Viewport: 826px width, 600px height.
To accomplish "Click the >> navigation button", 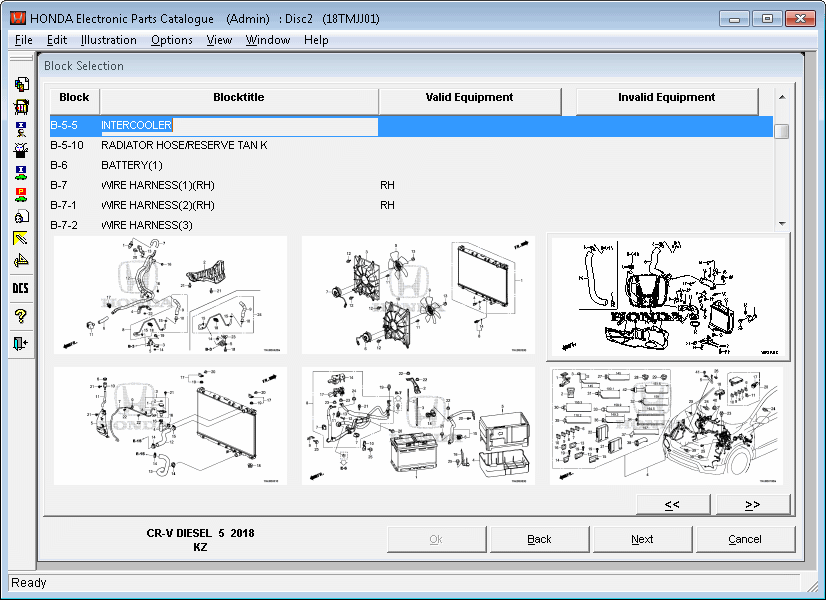I will (752, 504).
